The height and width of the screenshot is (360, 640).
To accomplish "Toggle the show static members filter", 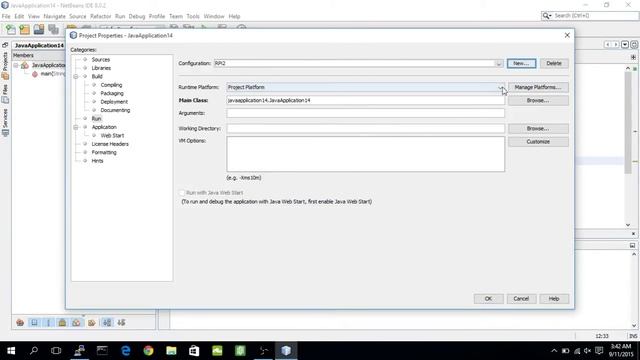I will pyautogui.click(x=49, y=322).
